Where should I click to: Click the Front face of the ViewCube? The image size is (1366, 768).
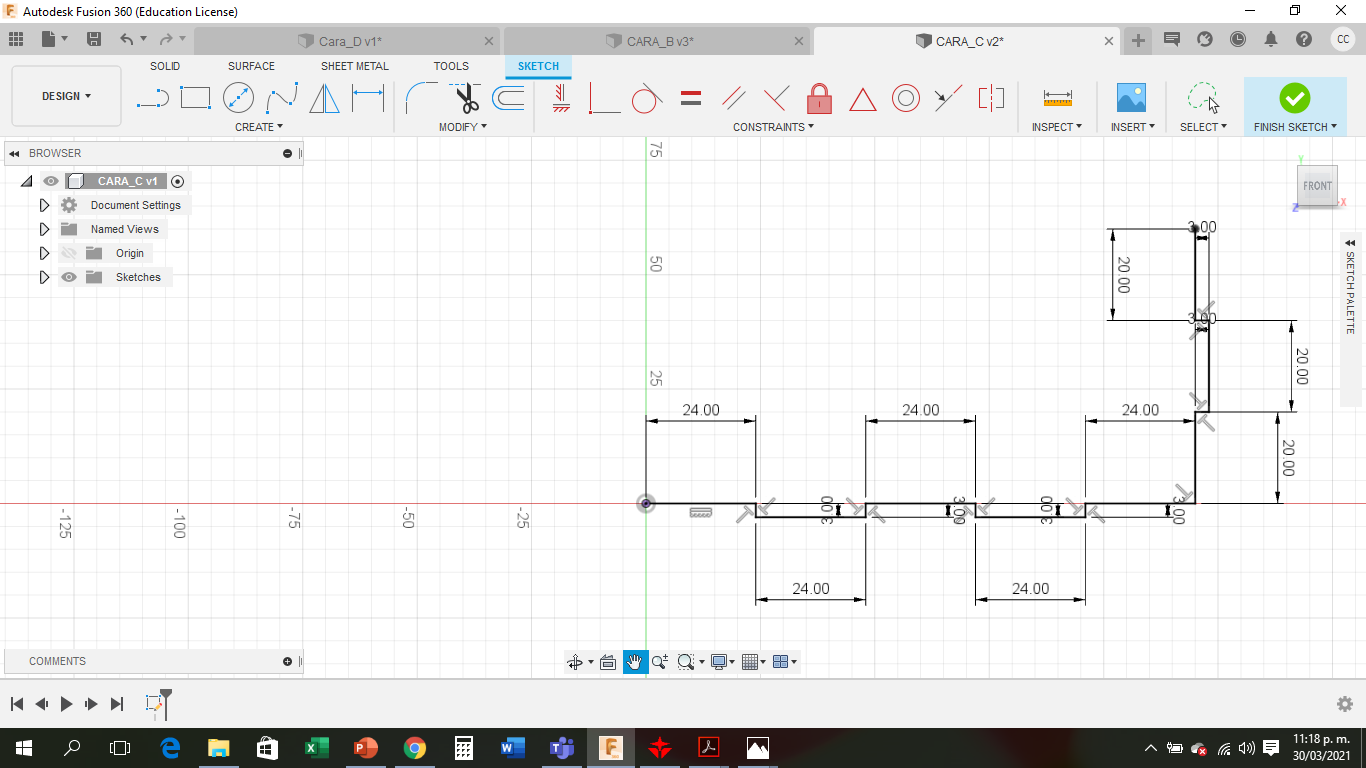click(x=1317, y=186)
